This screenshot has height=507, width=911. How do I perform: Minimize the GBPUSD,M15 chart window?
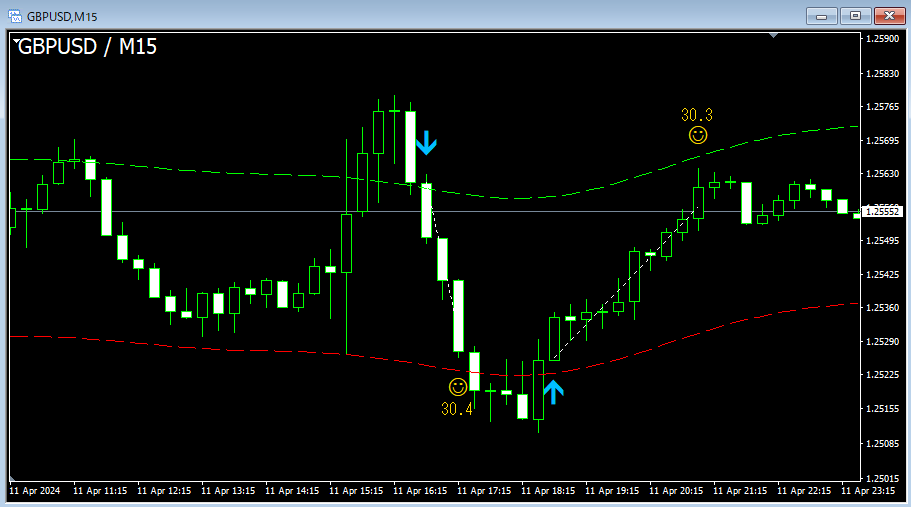tap(822, 16)
